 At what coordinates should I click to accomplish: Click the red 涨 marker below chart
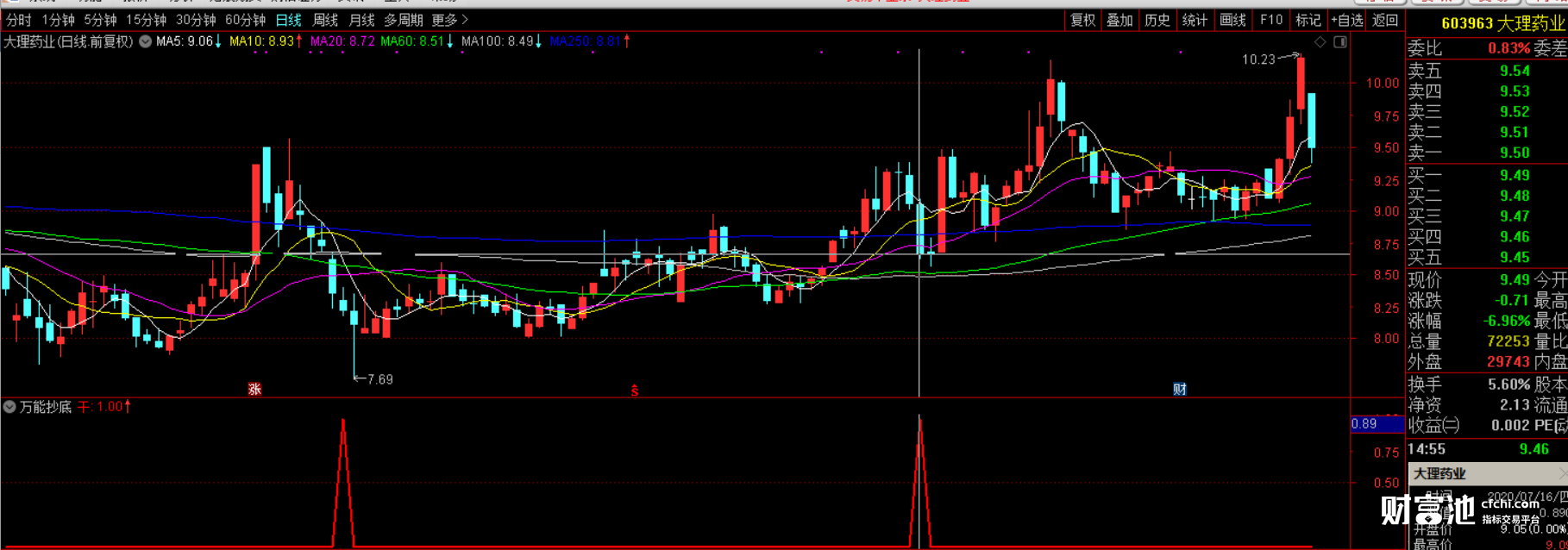254,390
